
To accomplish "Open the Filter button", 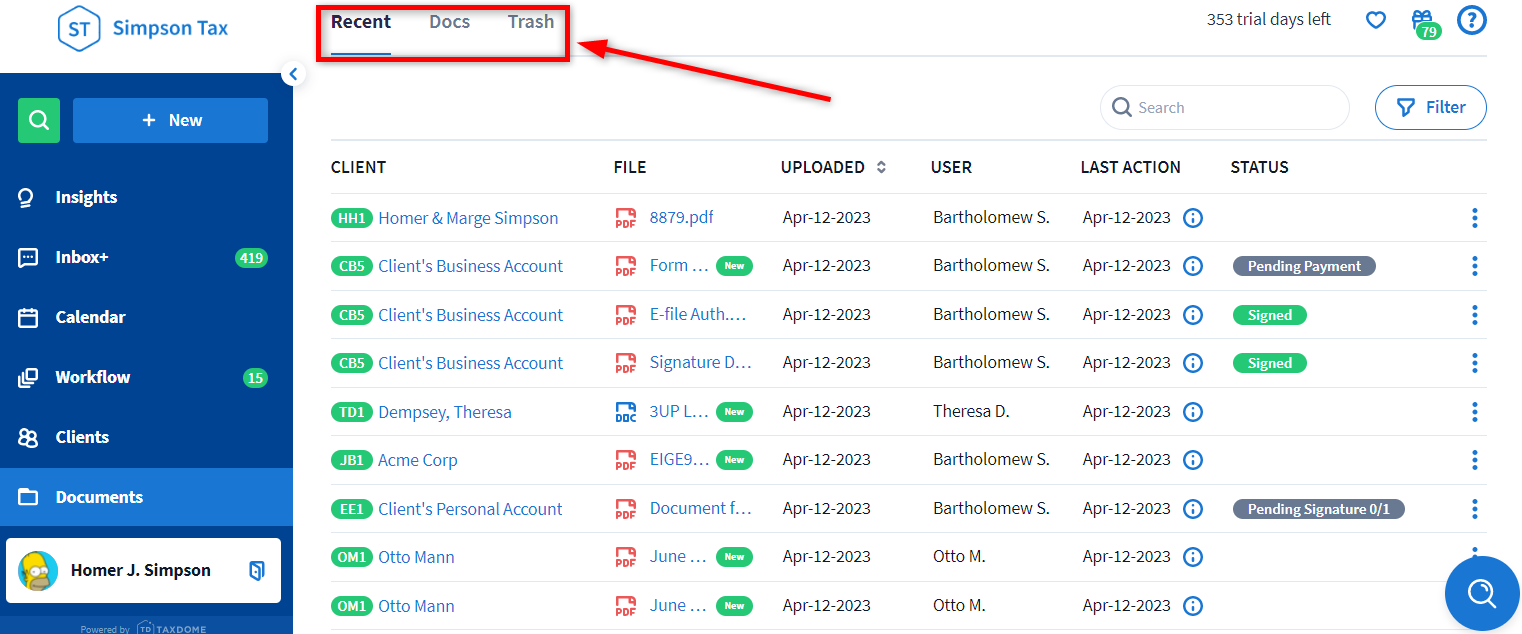I will (1431, 107).
